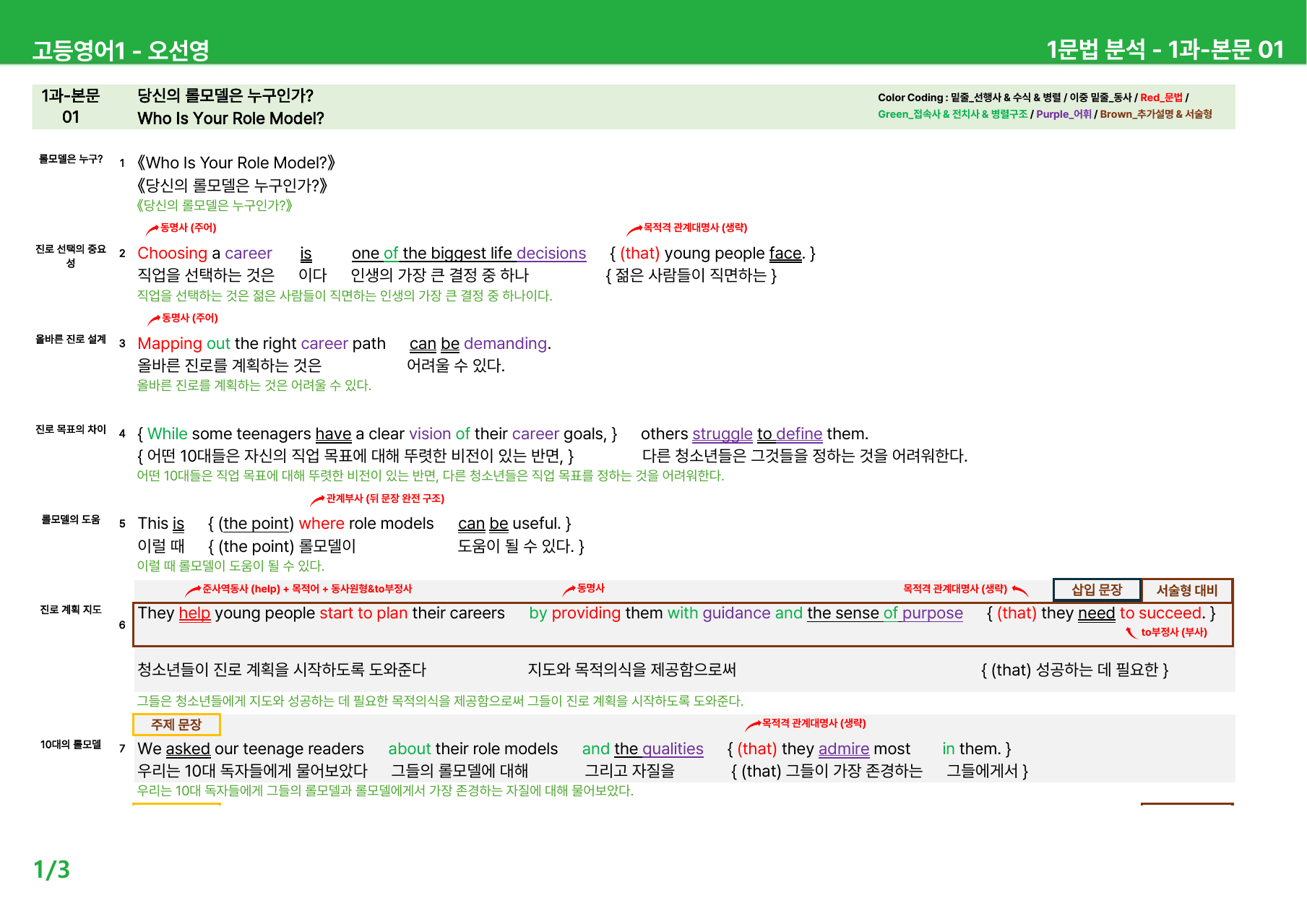This screenshot has width=1307, height=924.
Task: Select the red word 'Choosing'
Action: 173,254
